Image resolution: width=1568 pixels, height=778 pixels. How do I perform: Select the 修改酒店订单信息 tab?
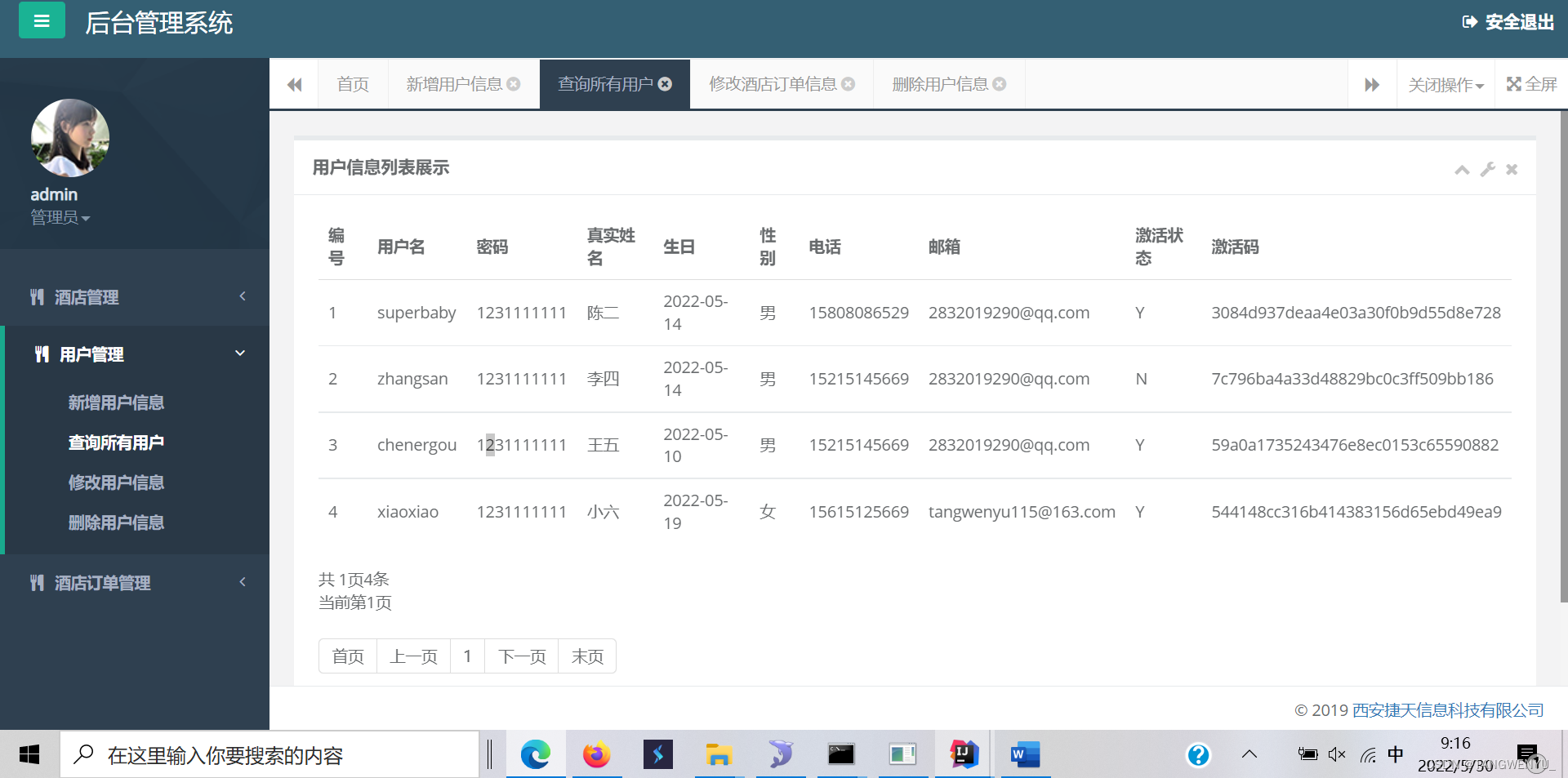point(773,83)
